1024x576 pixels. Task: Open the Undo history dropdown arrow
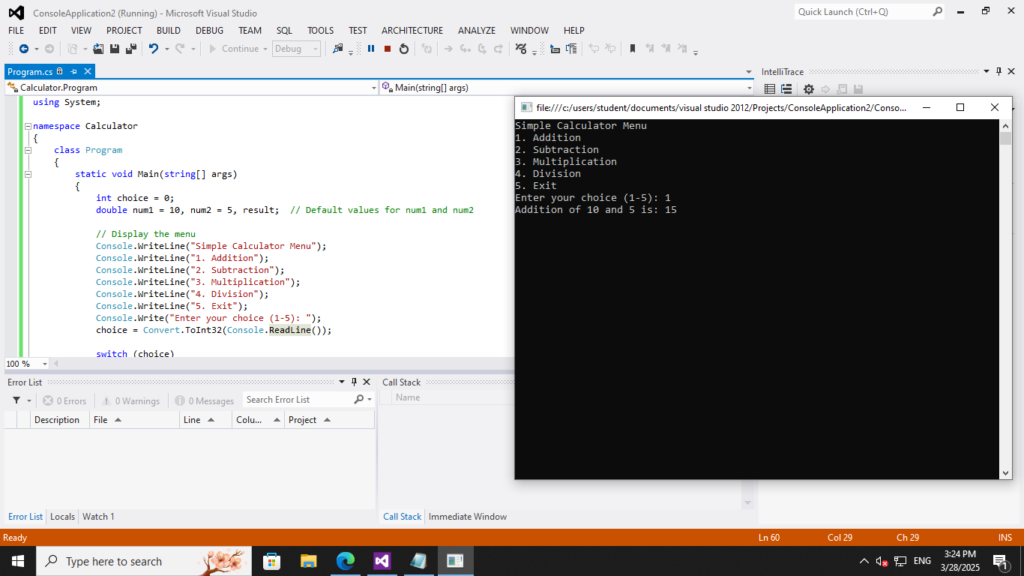(x=167, y=49)
